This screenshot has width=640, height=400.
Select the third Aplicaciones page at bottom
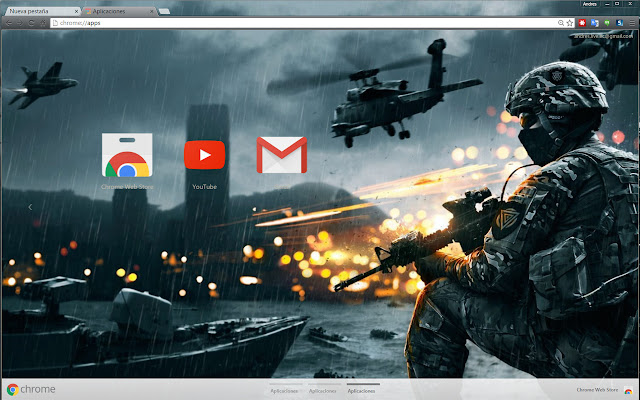(x=361, y=389)
